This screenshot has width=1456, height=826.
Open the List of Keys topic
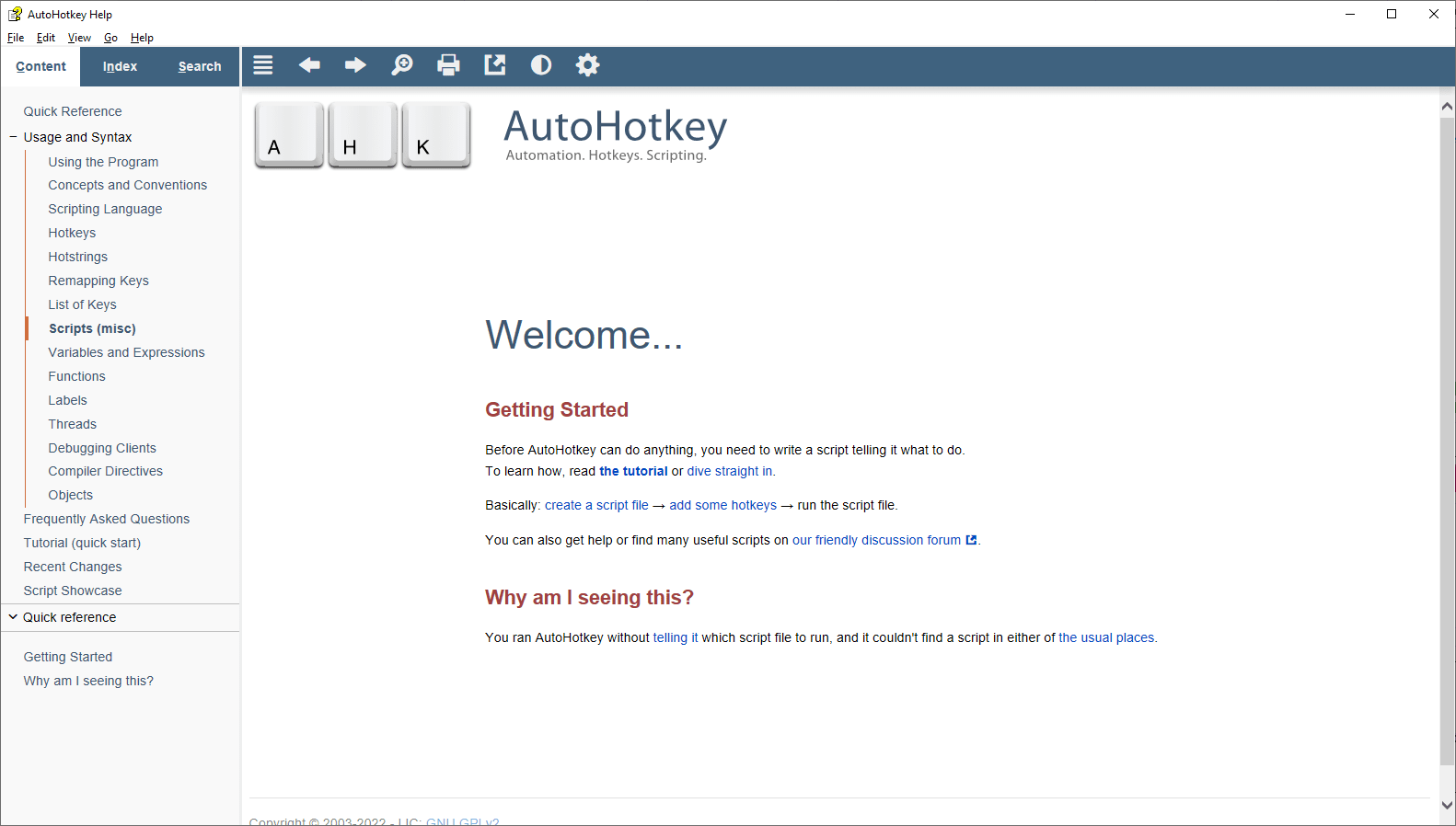click(82, 304)
